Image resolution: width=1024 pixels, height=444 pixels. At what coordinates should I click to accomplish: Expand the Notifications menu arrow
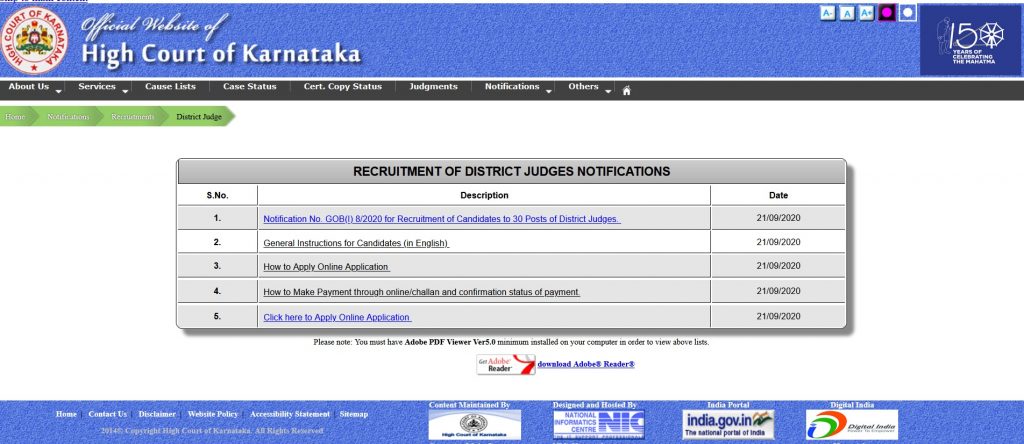[549, 91]
